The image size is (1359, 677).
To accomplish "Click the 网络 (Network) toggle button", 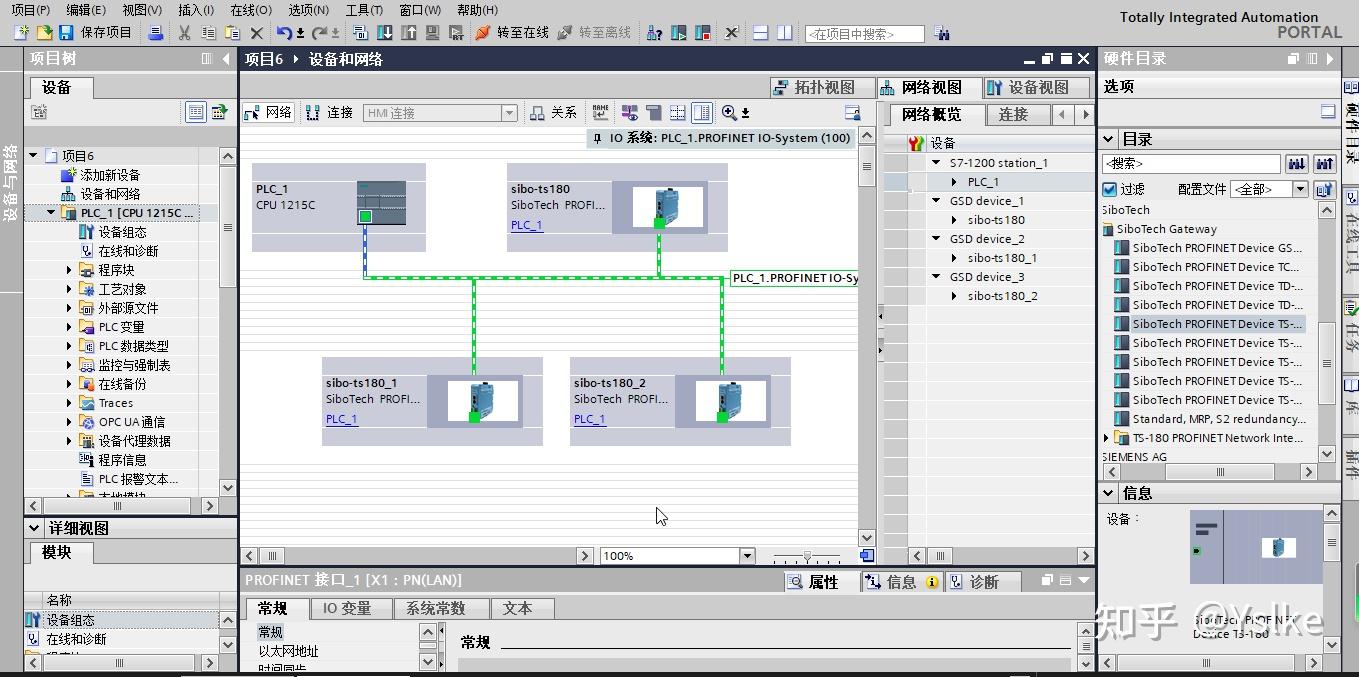I will [x=268, y=113].
